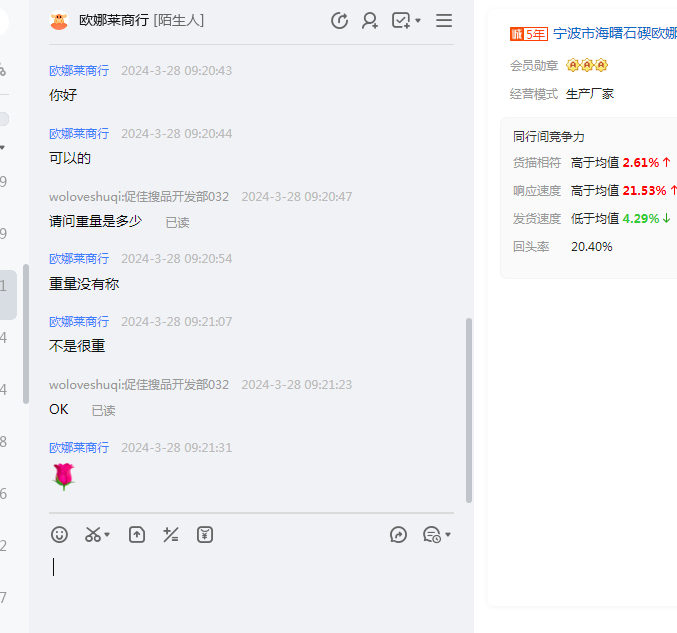This screenshot has width=677, height=633.
Task: Click 已读 status next to OK
Action: (x=104, y=410)
